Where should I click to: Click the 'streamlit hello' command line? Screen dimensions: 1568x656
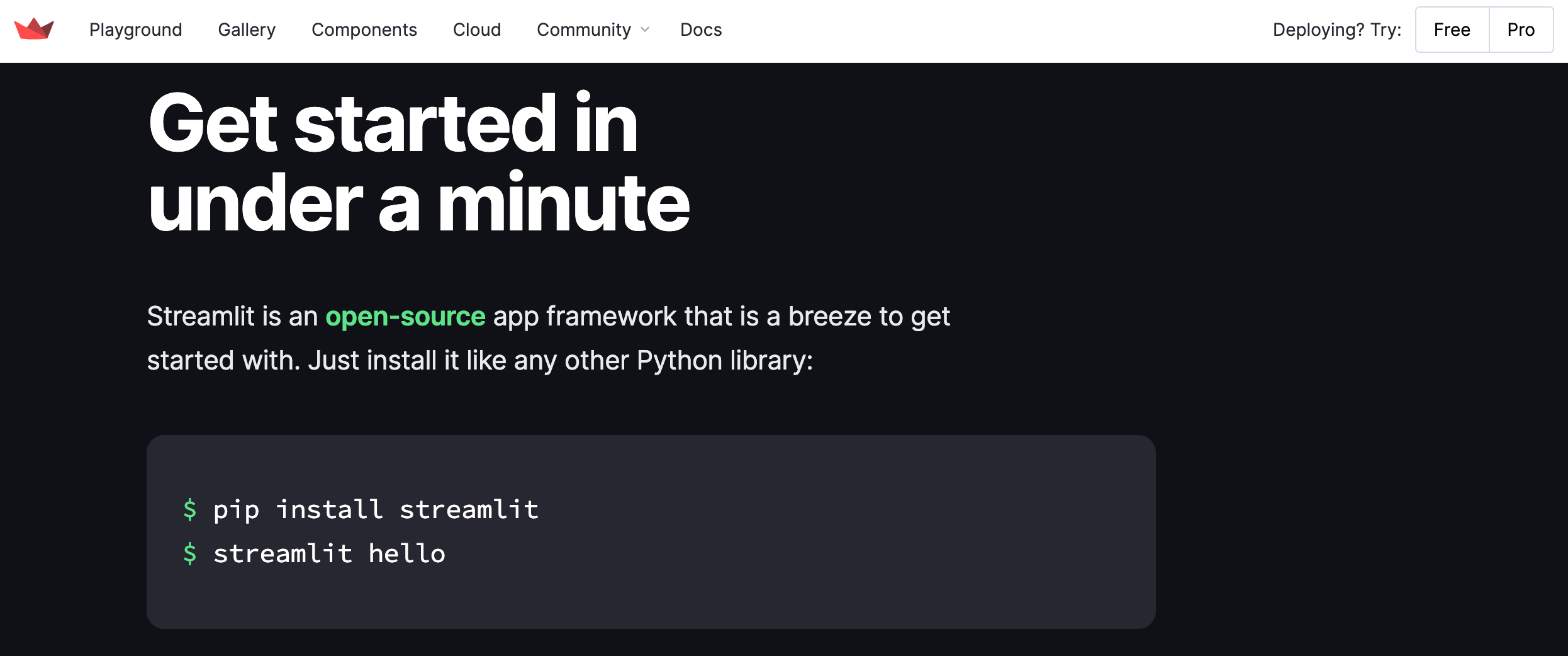(x=329, y=553)
